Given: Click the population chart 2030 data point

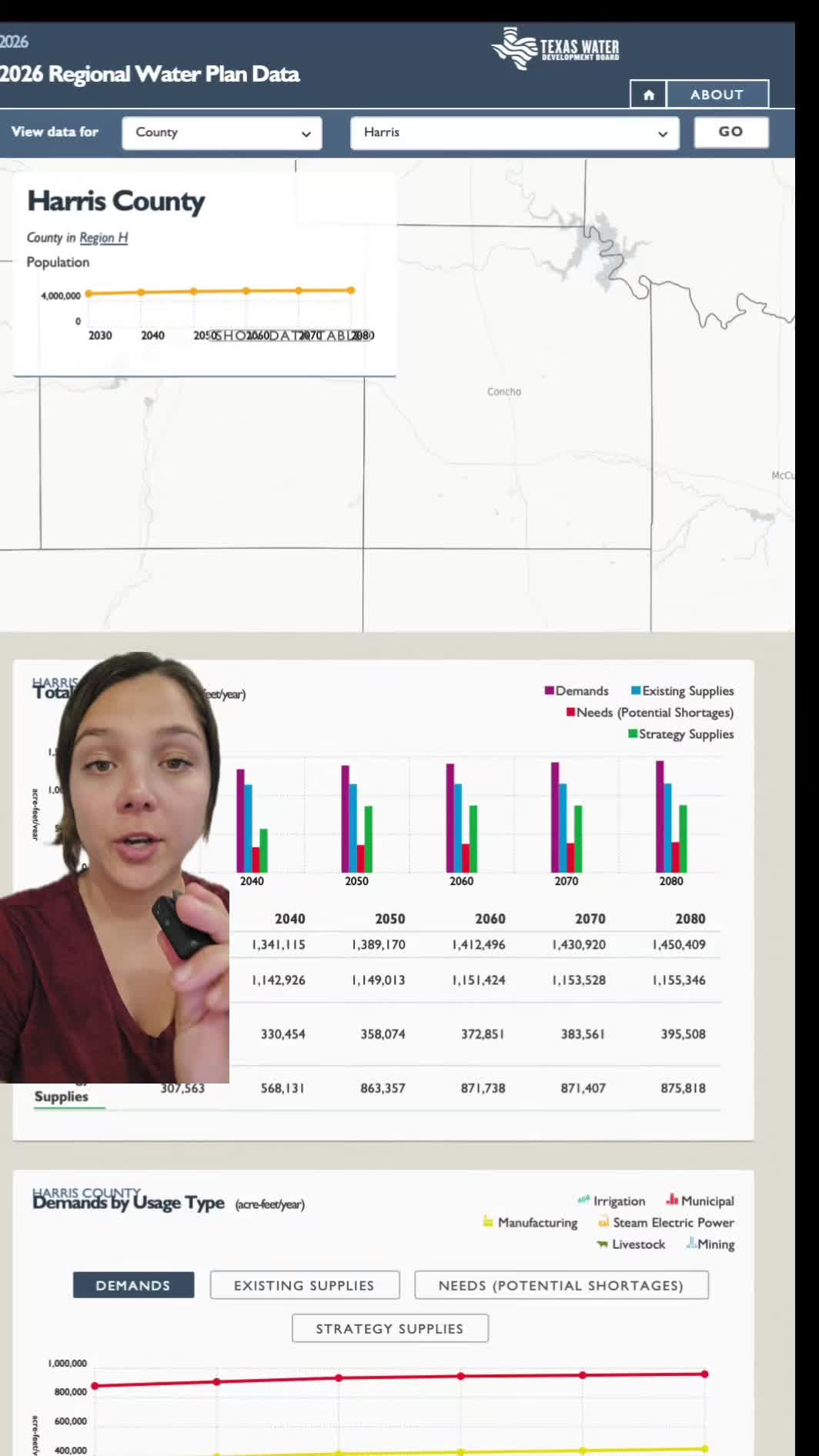Looking at the screenshot, I should pyautogui.click(x=89, y=293).
